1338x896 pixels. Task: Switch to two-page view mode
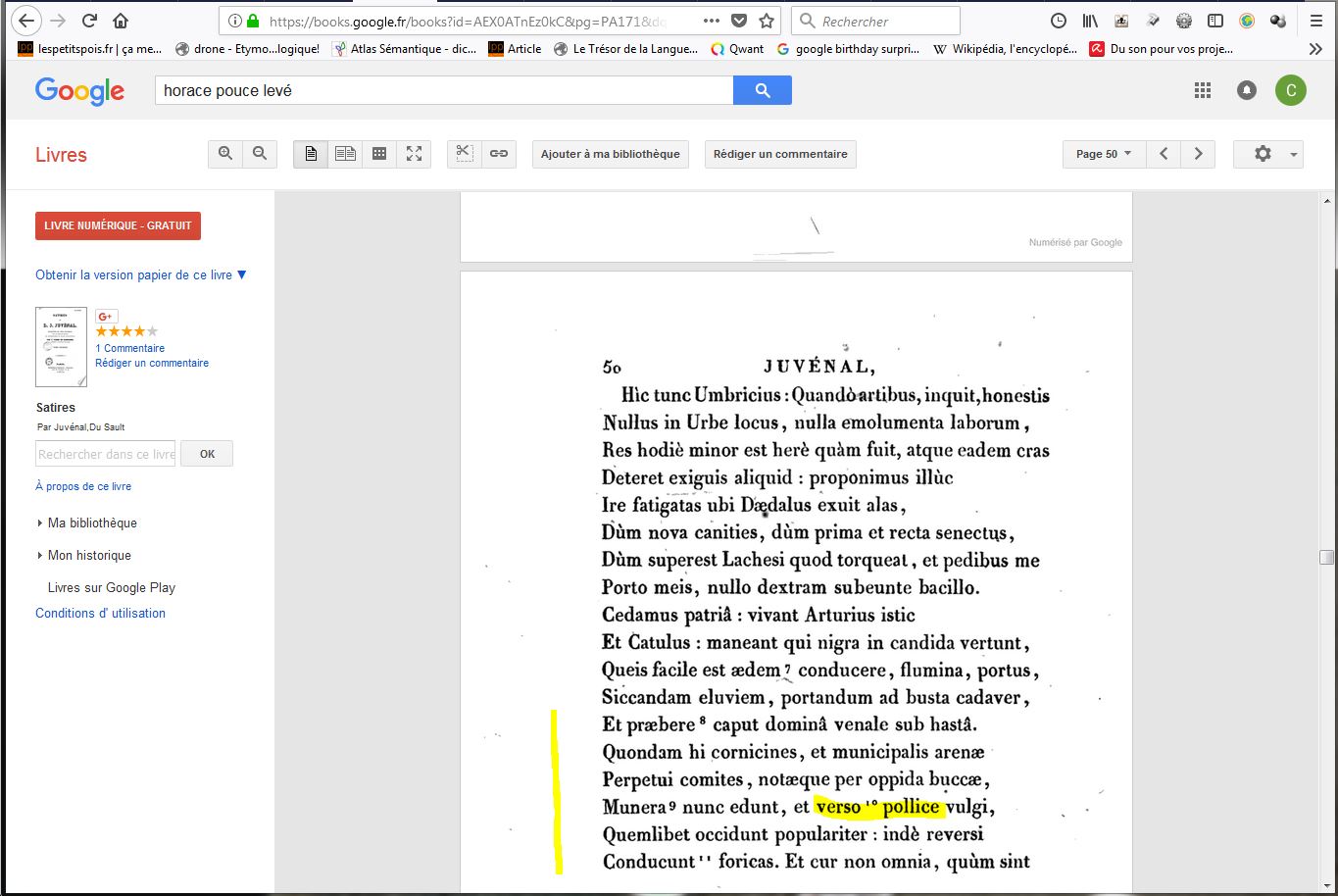tap(345, 154)
